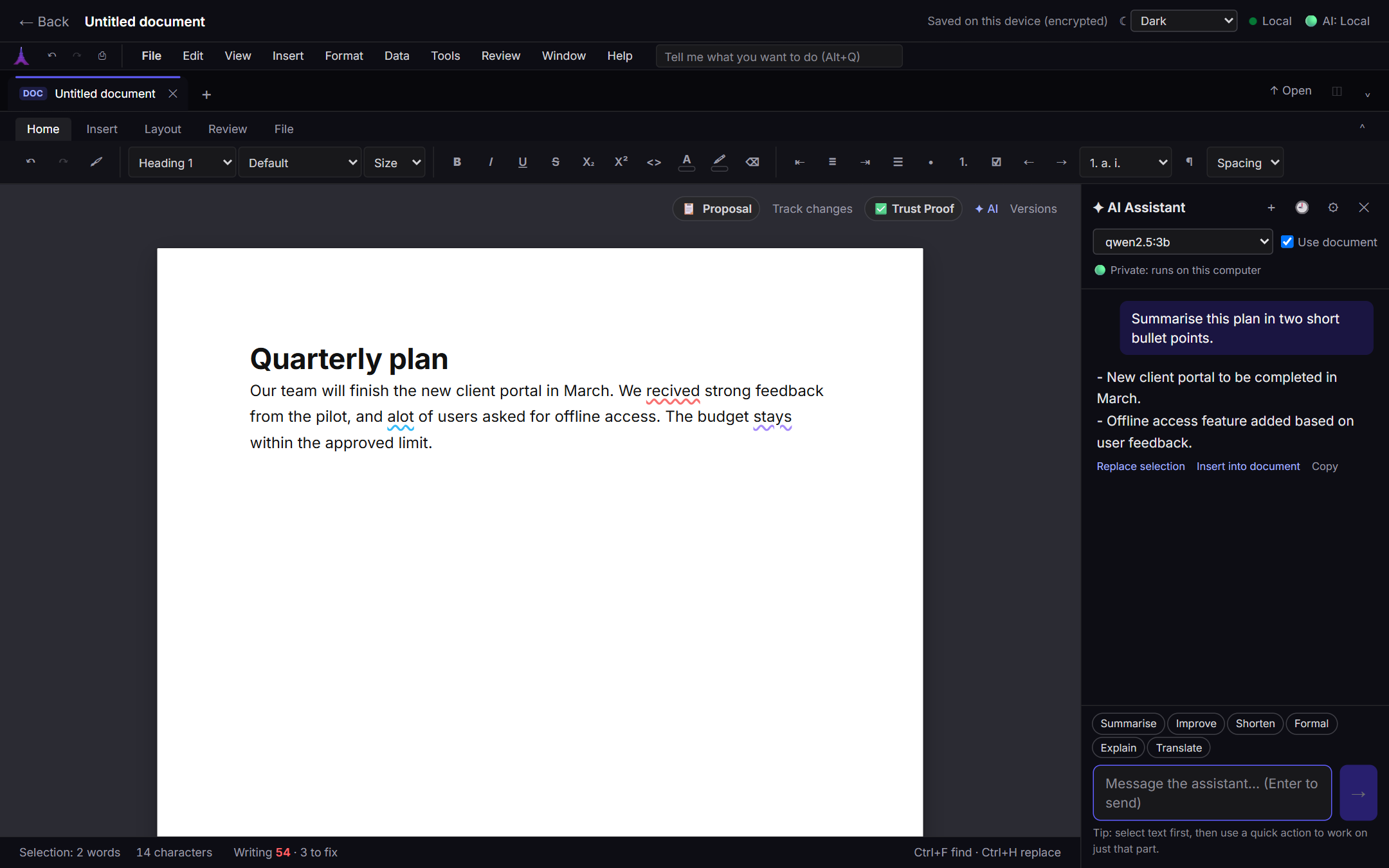Toggle inline code formatting

[x=654, y=162]
